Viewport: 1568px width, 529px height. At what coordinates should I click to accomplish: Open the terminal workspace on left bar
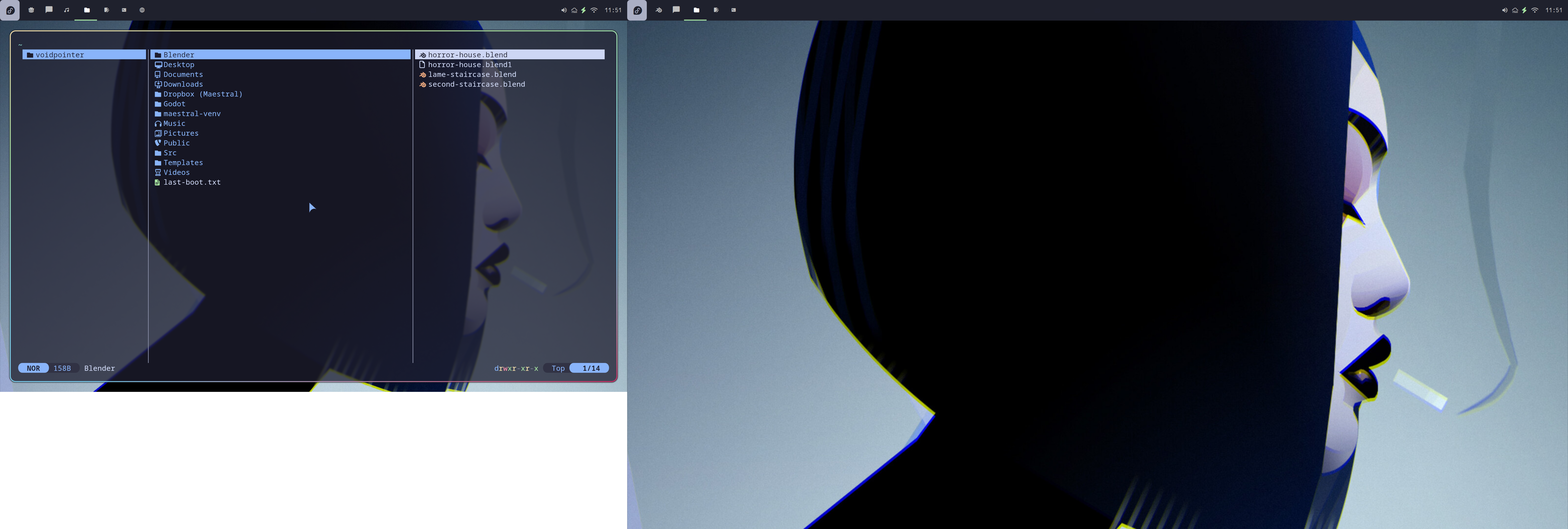(x=124, y=10)
